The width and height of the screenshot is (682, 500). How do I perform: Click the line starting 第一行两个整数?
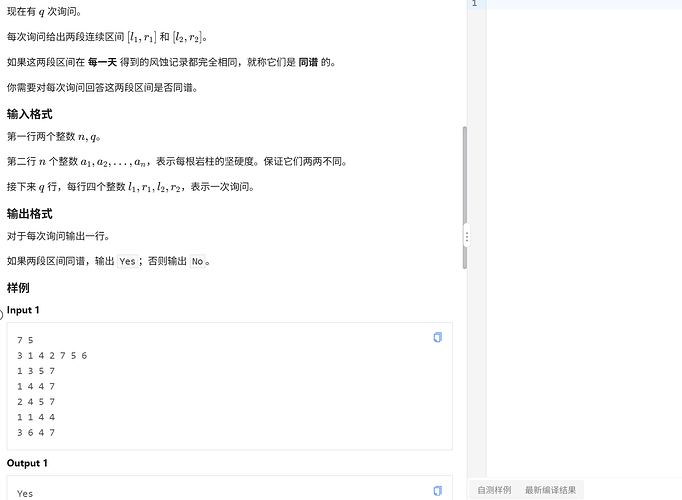tap(54, 137)
